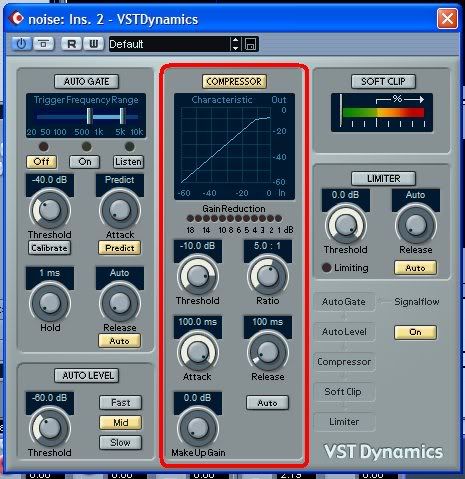The height and width of the screenshot is (479, 465).
Task: Toggle the Signalflow On button
Action: pyautogui.click(x=415, y=332)
